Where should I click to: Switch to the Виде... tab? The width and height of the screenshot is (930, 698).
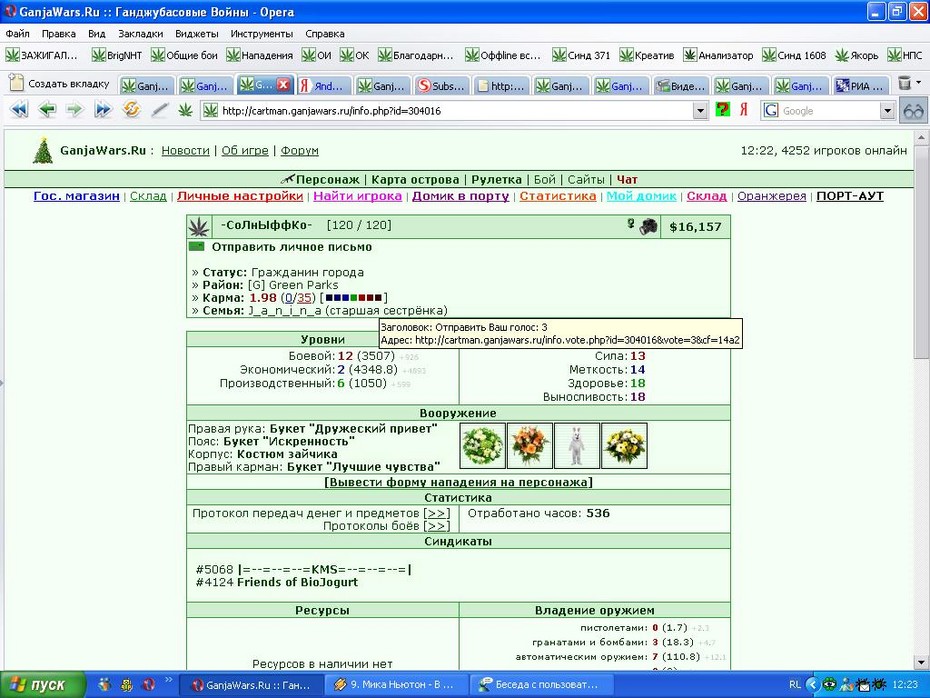pos(681,86)
